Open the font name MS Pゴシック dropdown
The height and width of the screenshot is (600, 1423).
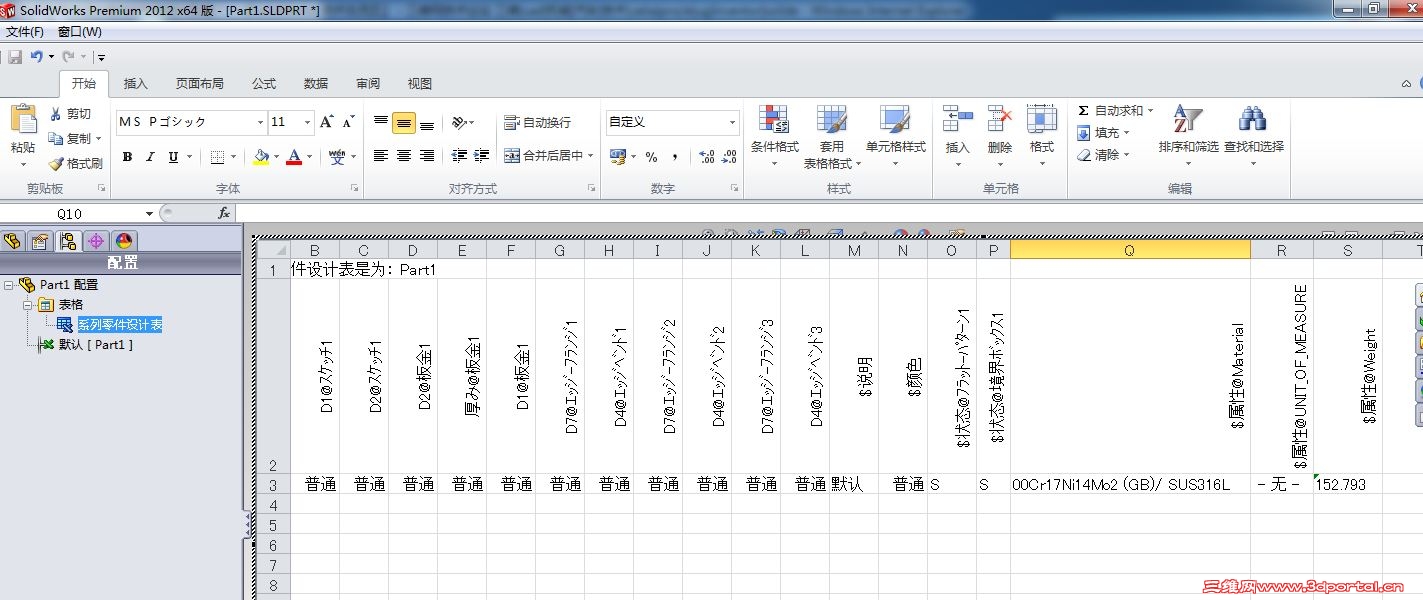pyautogui.click(x=260, y=122)
